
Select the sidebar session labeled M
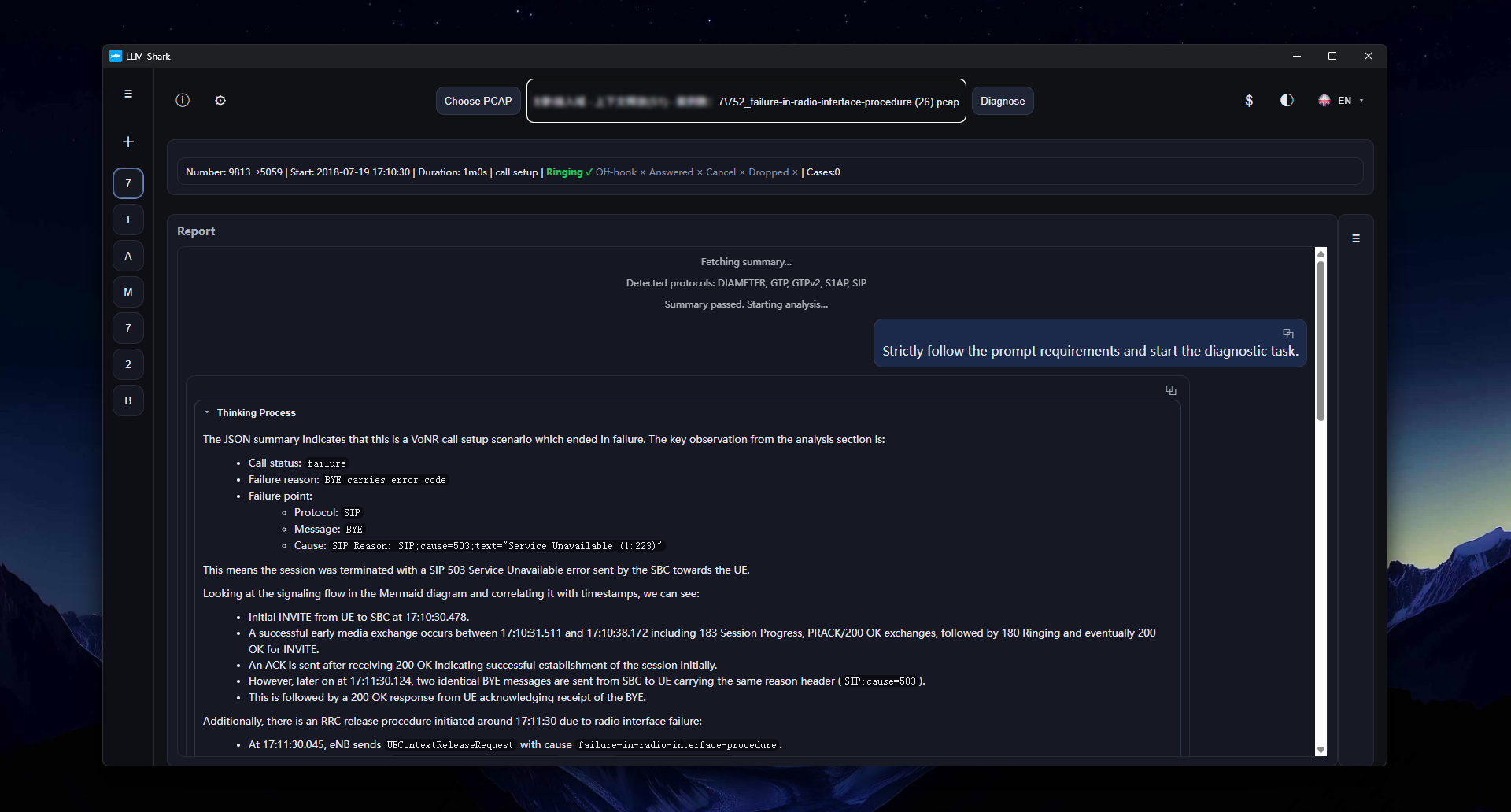[128, 292]
